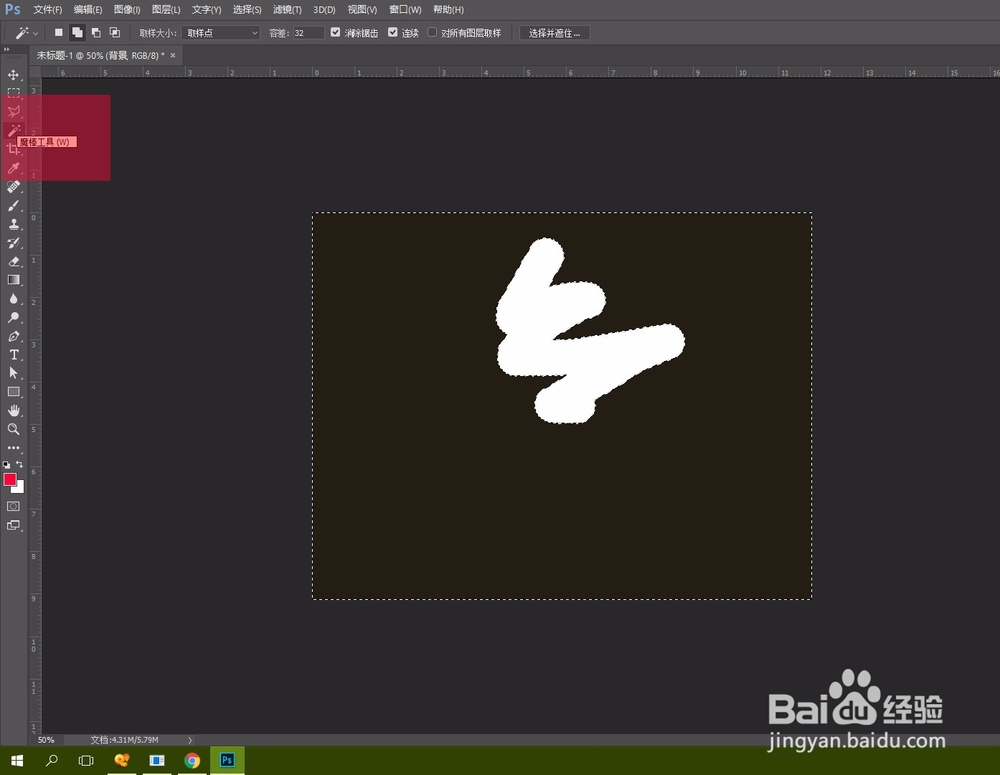Screen dimensions: 1000x775
Task: Close the 未标题-1 document tab
Action: coord(173,55)
